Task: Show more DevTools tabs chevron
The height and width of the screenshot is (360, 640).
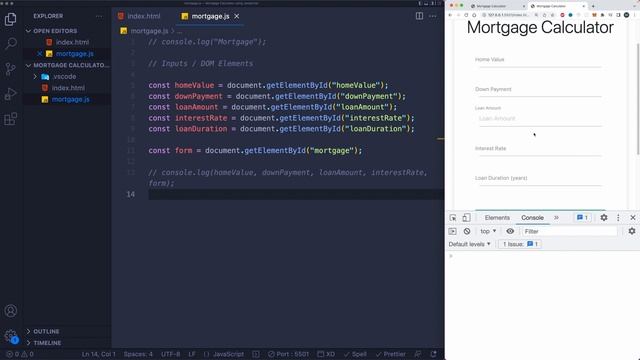Action: [x=556, y=218]
